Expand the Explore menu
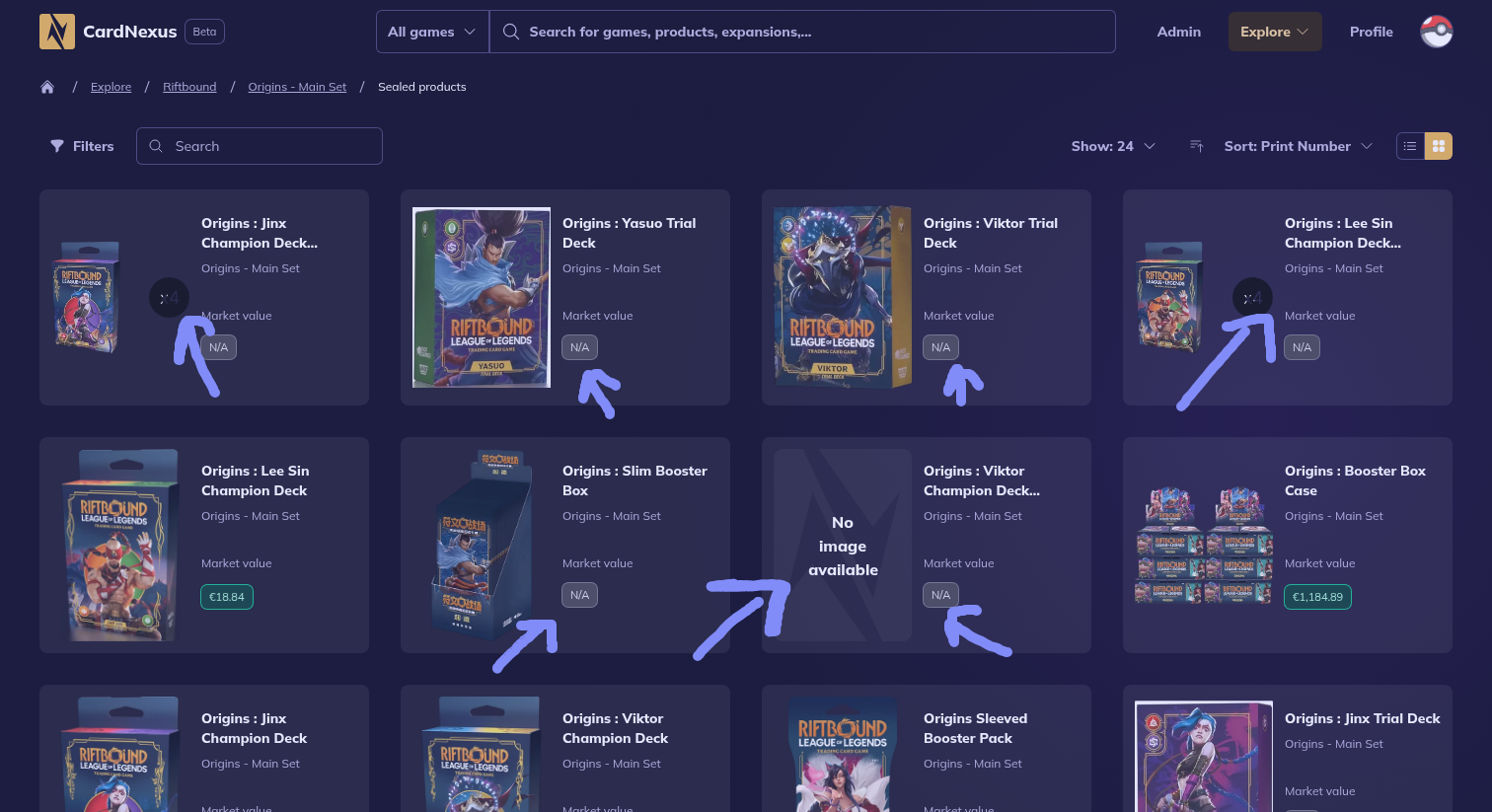 [x=1274, y=32]
